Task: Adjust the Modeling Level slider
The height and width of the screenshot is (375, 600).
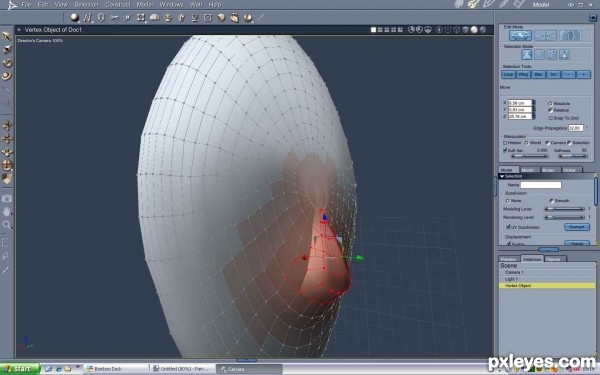Action: tap(564, 209)
